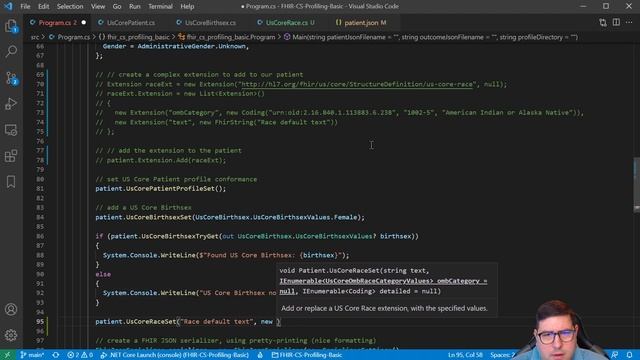Open the us-core-race StructureDefinition URL
Image resolution: width=640 pixels, height=360 pixels.
point(358,84)
